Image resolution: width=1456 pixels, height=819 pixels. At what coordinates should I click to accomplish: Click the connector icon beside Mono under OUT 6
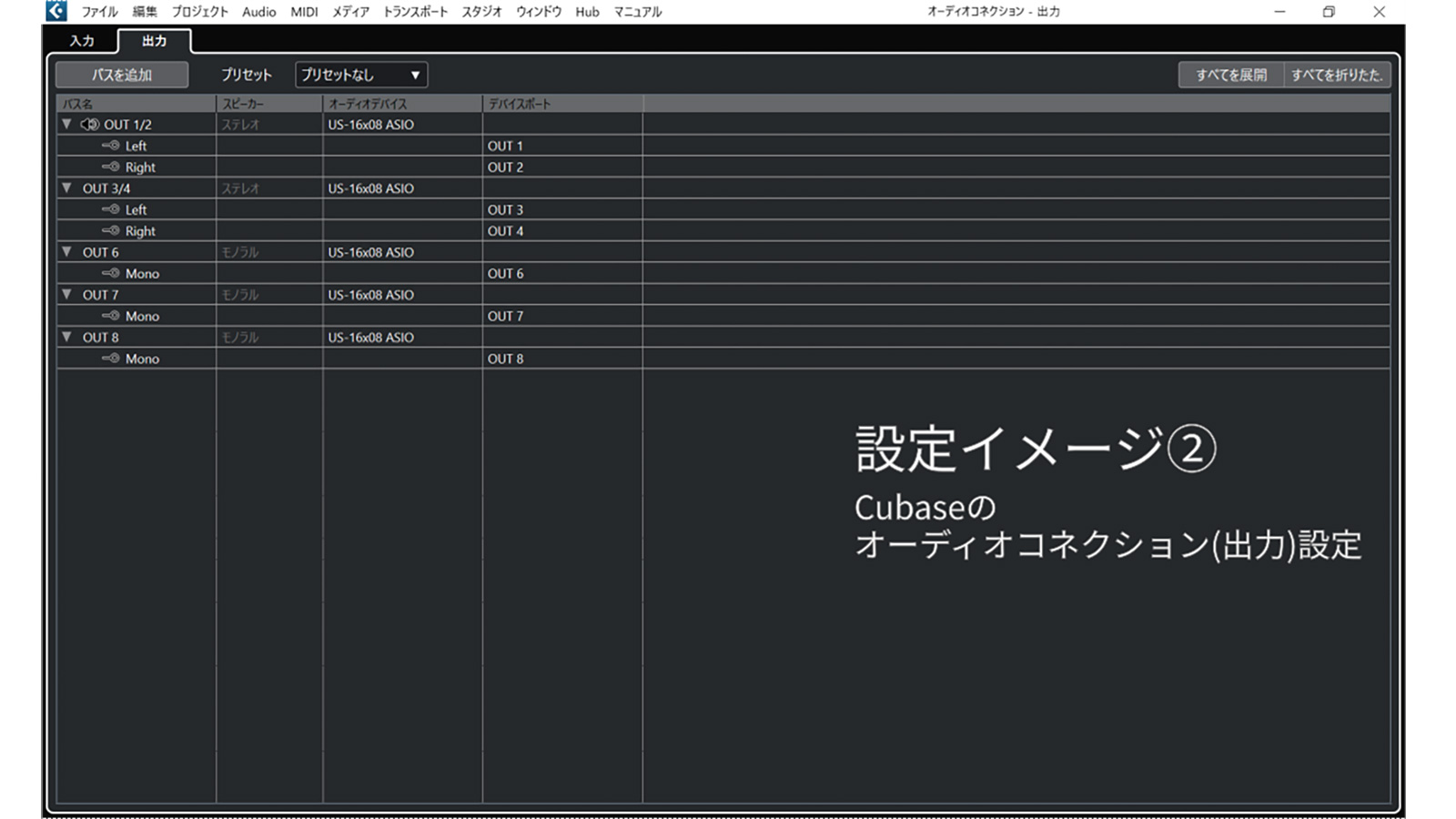[111, 273]
